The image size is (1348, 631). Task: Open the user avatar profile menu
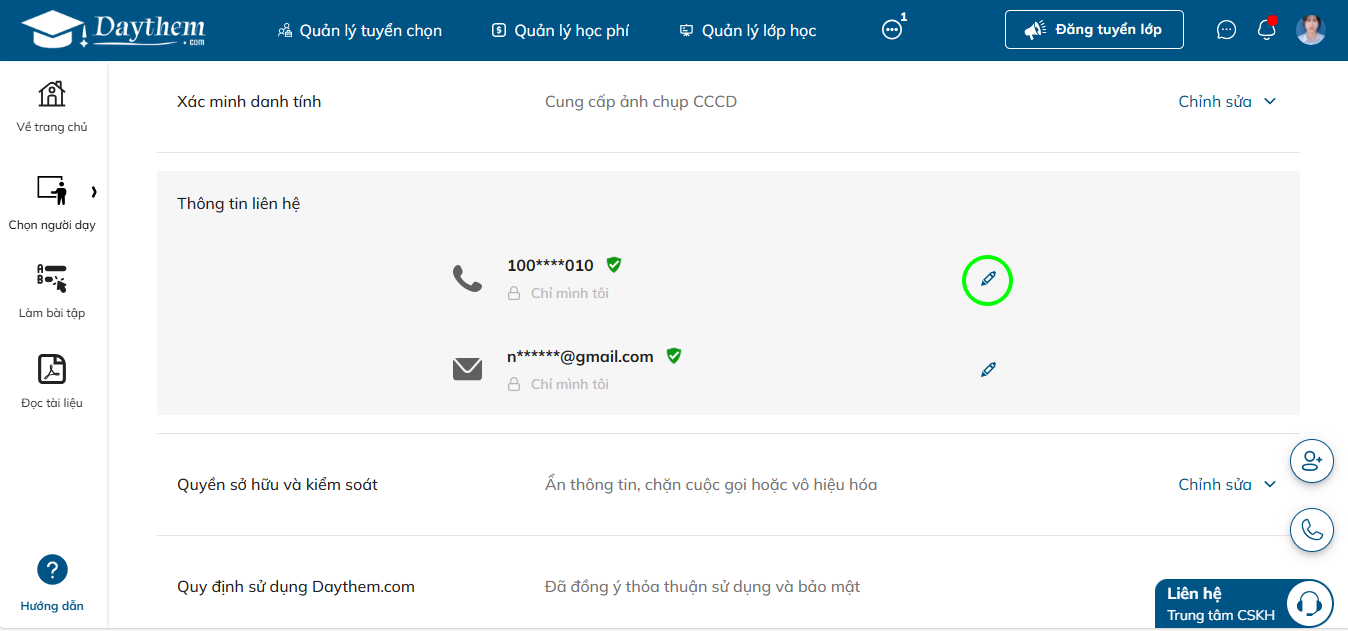tap(1311, 30)
